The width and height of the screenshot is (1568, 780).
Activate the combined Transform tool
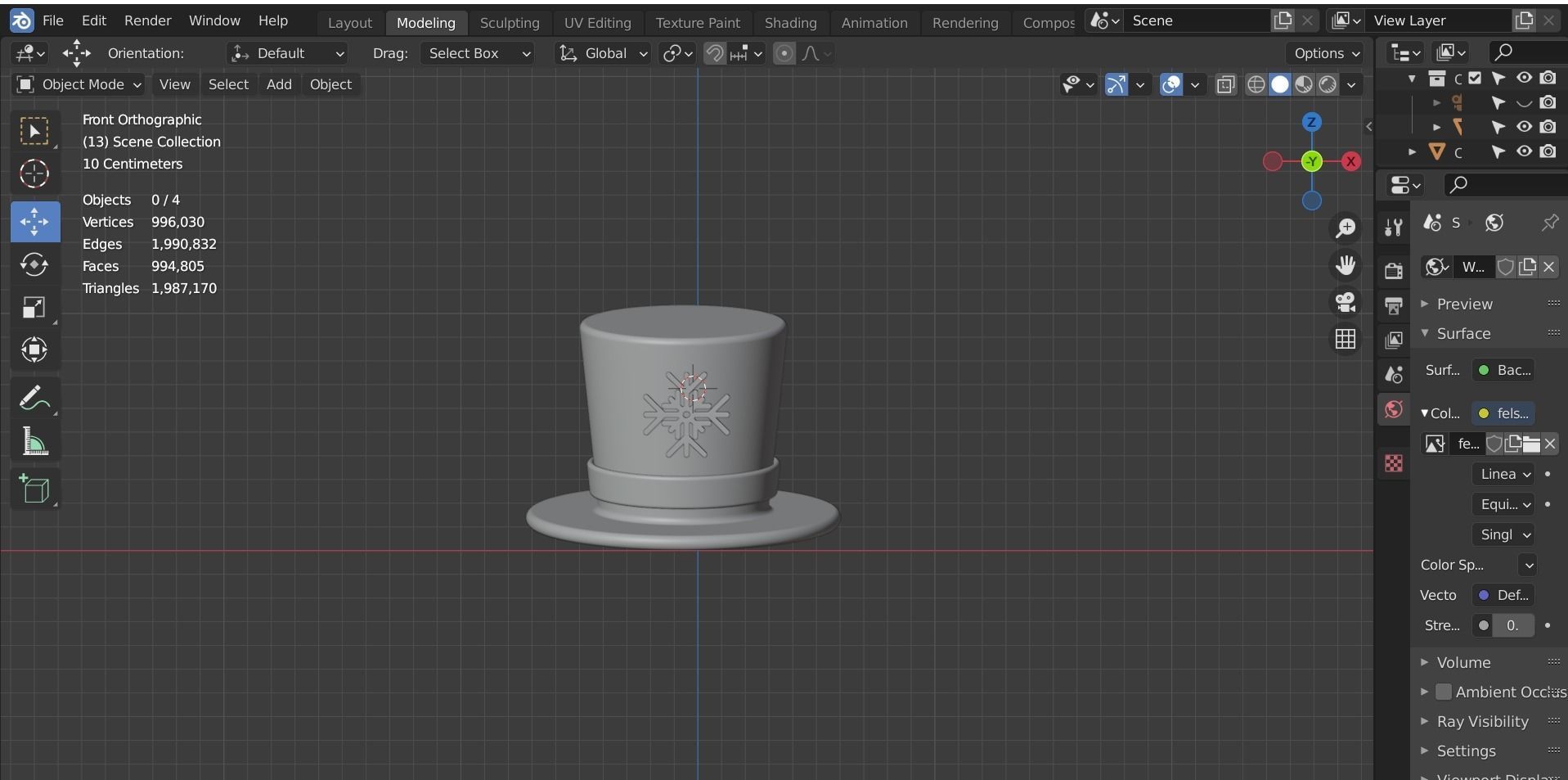coord(34,350)
